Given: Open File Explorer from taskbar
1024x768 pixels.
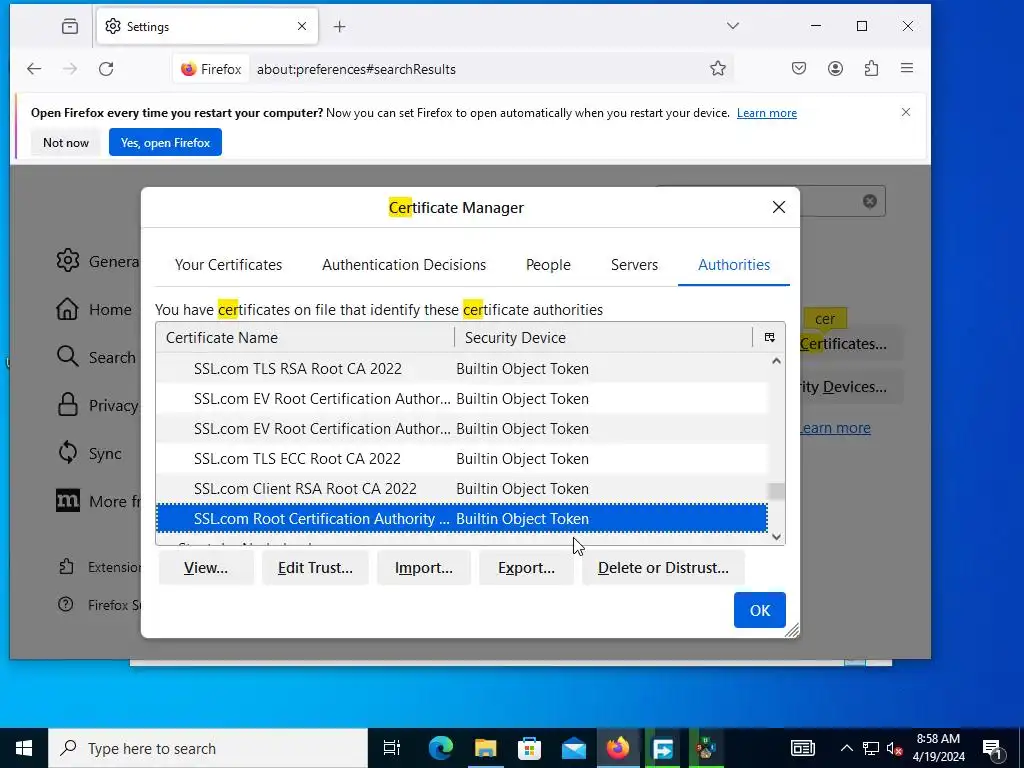Looking at the screenshot, I should [x=485, y=748].
